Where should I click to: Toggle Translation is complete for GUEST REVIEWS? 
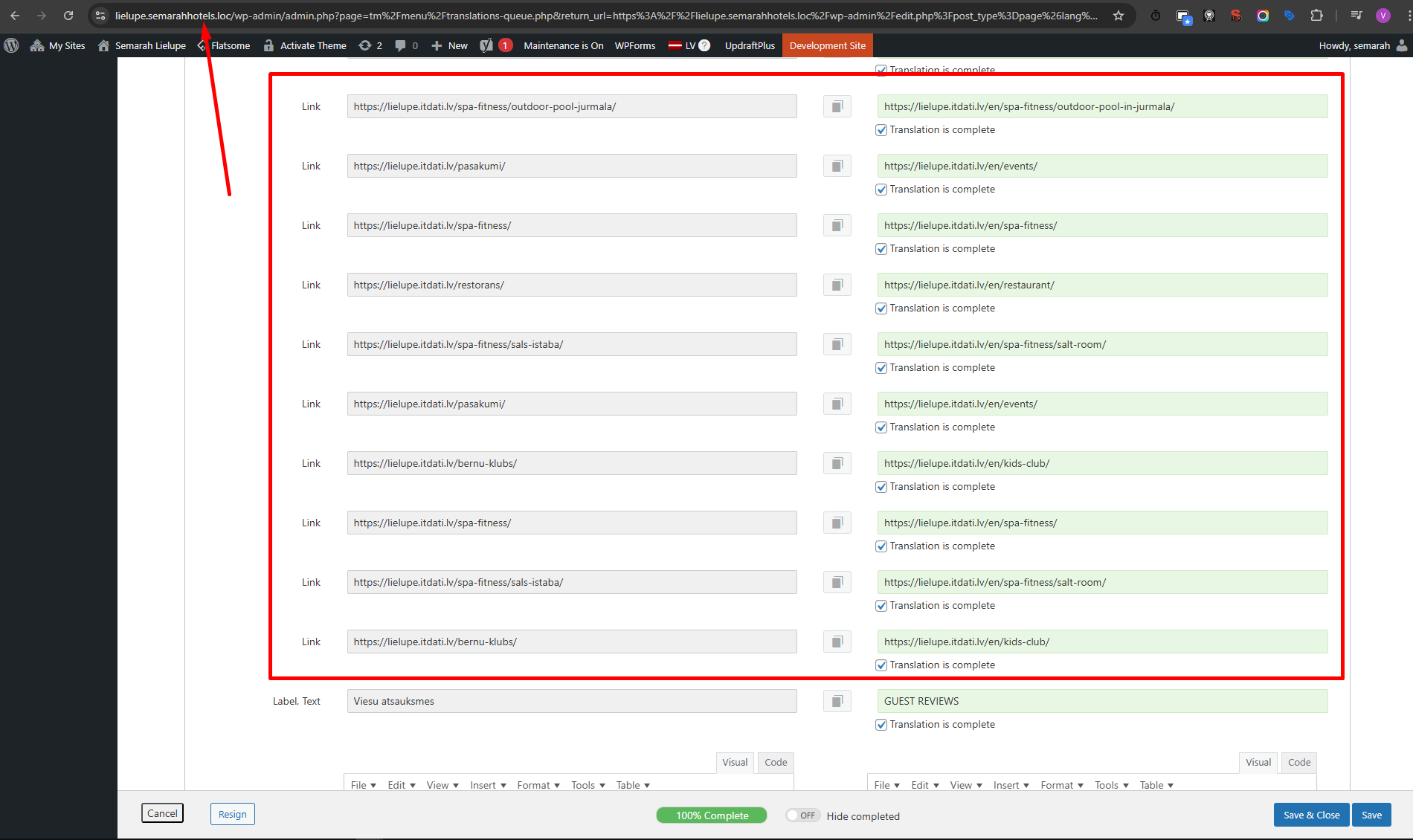[x=881, y=725]
